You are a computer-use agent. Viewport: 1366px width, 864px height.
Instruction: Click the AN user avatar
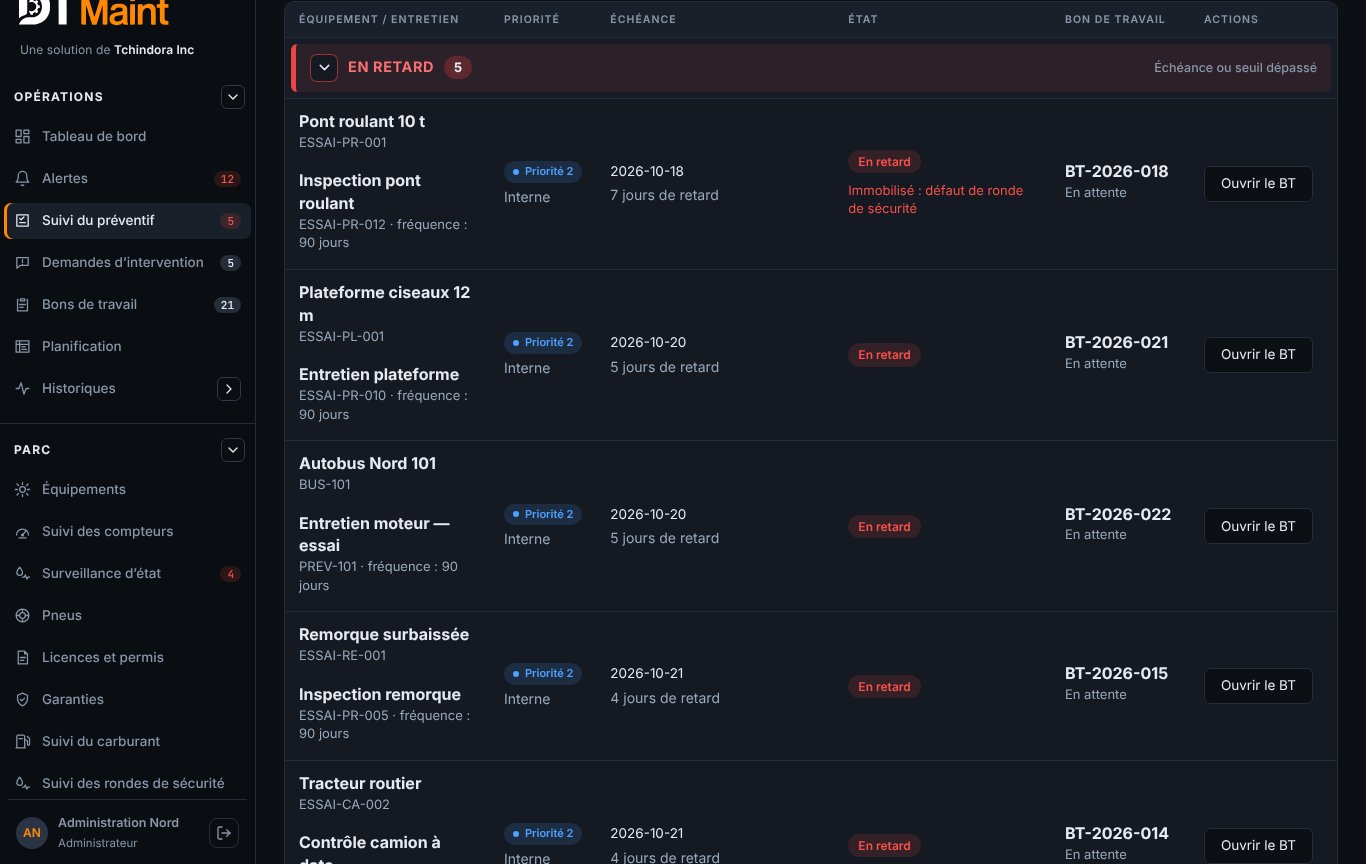tap(32, 833)
